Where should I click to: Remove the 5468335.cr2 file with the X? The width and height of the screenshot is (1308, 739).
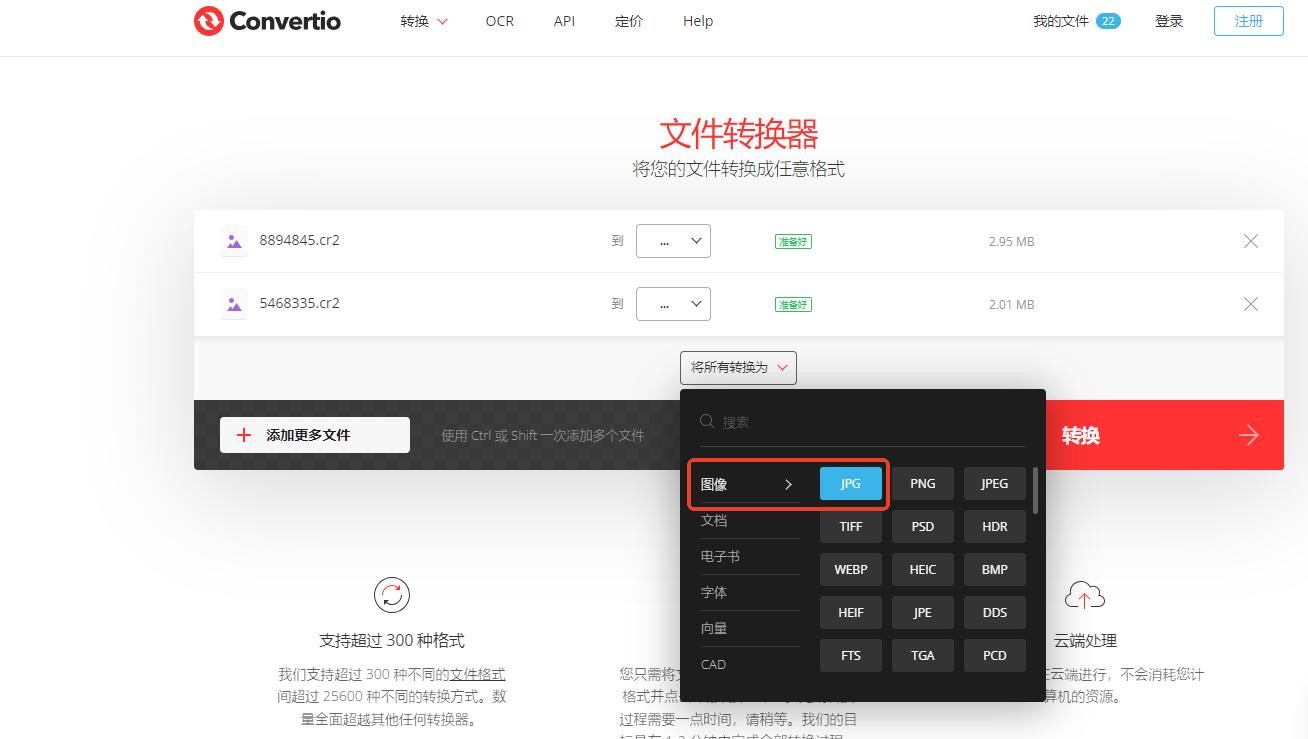(x=1250, y=304)
